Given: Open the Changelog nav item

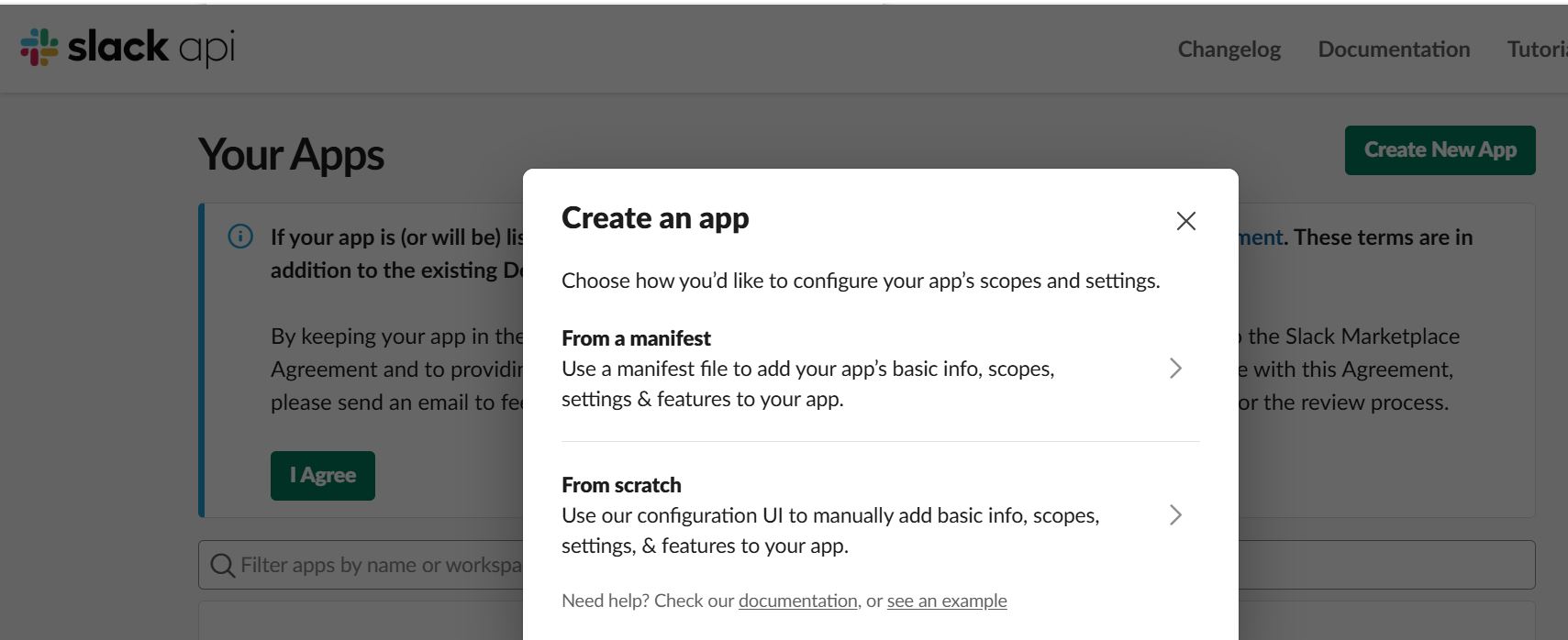Looking at the screenshot, I should [1229, 50].
